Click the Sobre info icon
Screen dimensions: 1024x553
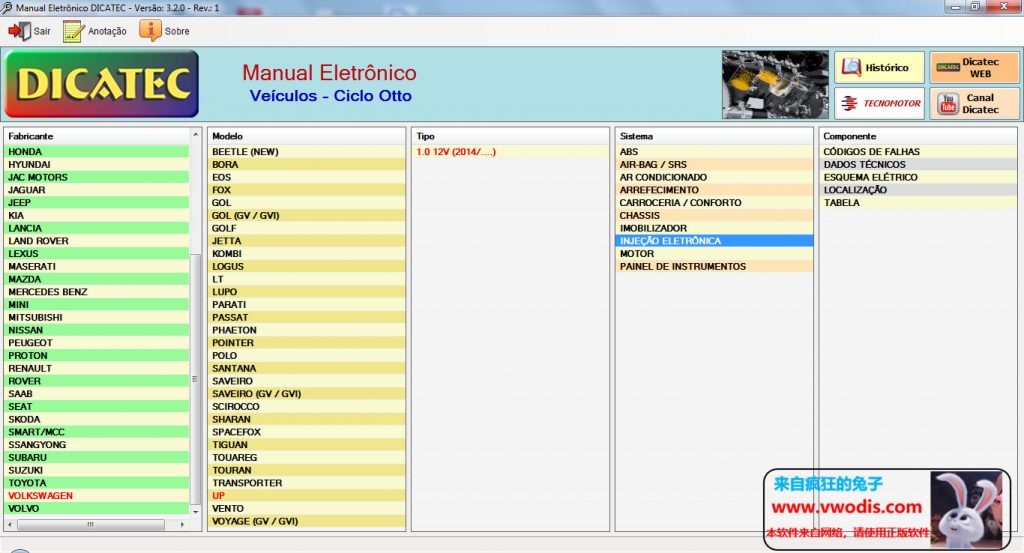150,31
